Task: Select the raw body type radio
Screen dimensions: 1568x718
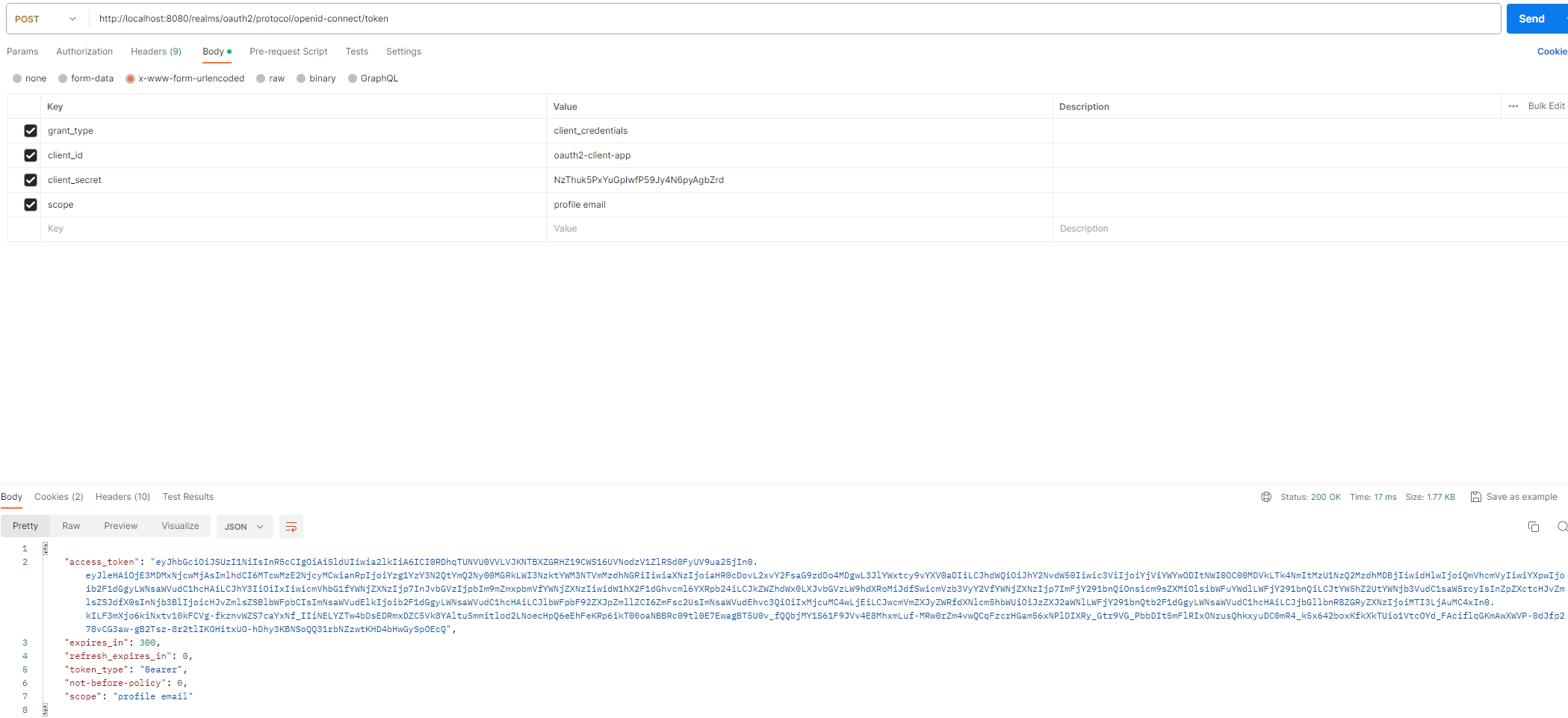Action: coord(261,78)
